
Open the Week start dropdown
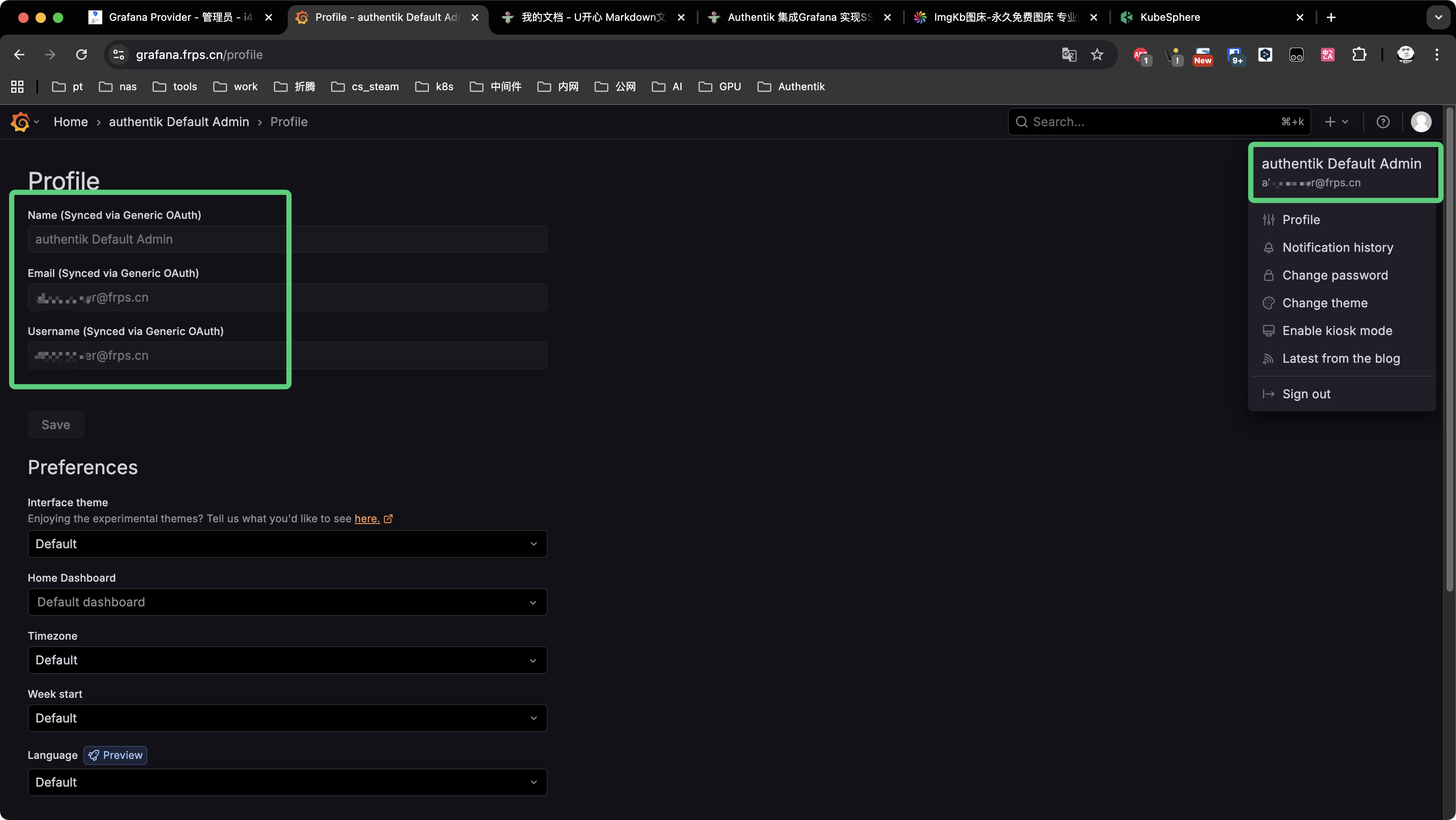pos(286,718)
